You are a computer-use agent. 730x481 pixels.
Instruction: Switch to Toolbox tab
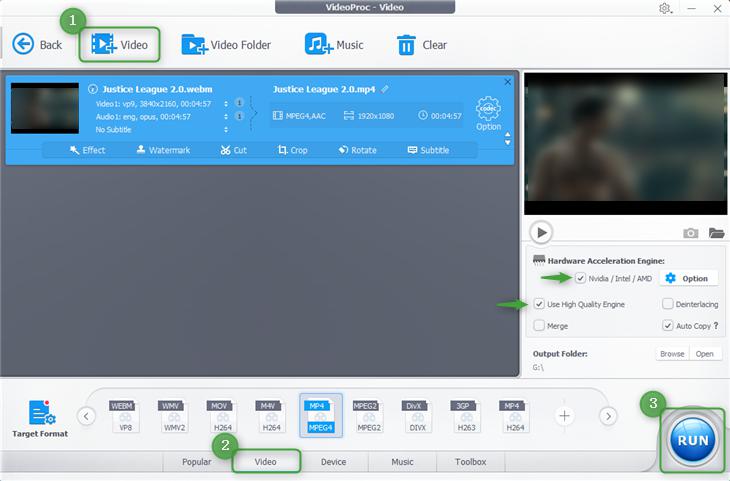471,461
